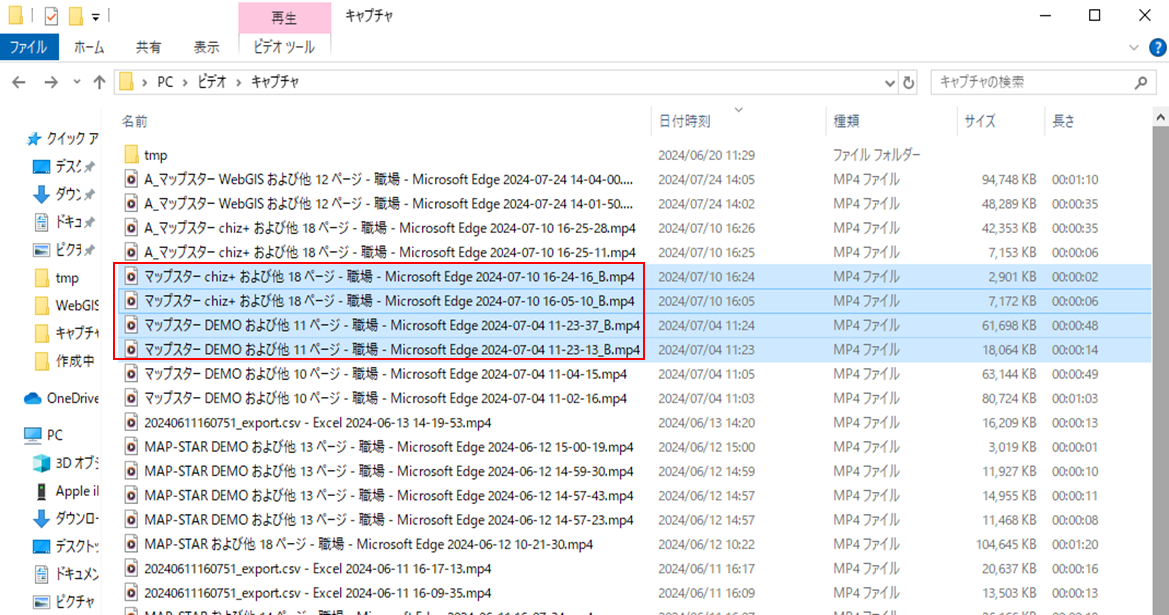This screenshot has width=1169, height=615.
Task: Switch to the ホーム ribbon tab
Action: (x=89, y=47)
